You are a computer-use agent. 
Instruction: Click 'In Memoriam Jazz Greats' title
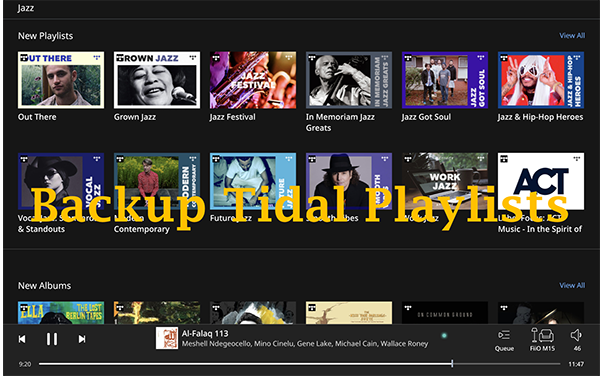[340, 122]
